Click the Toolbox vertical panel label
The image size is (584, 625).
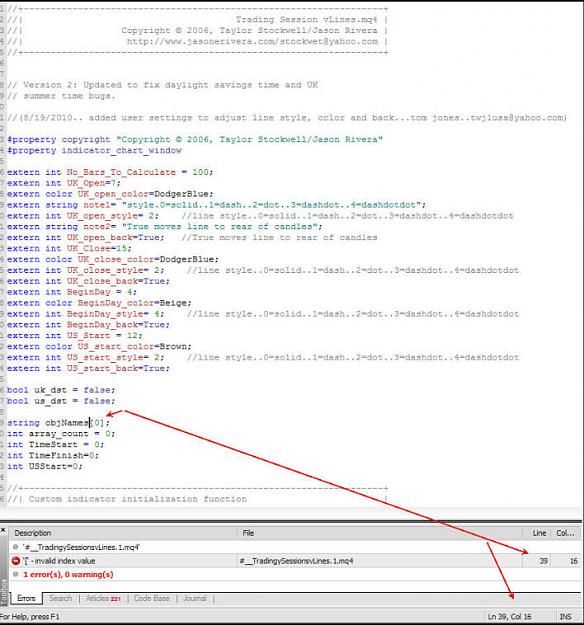pos(4,592)
